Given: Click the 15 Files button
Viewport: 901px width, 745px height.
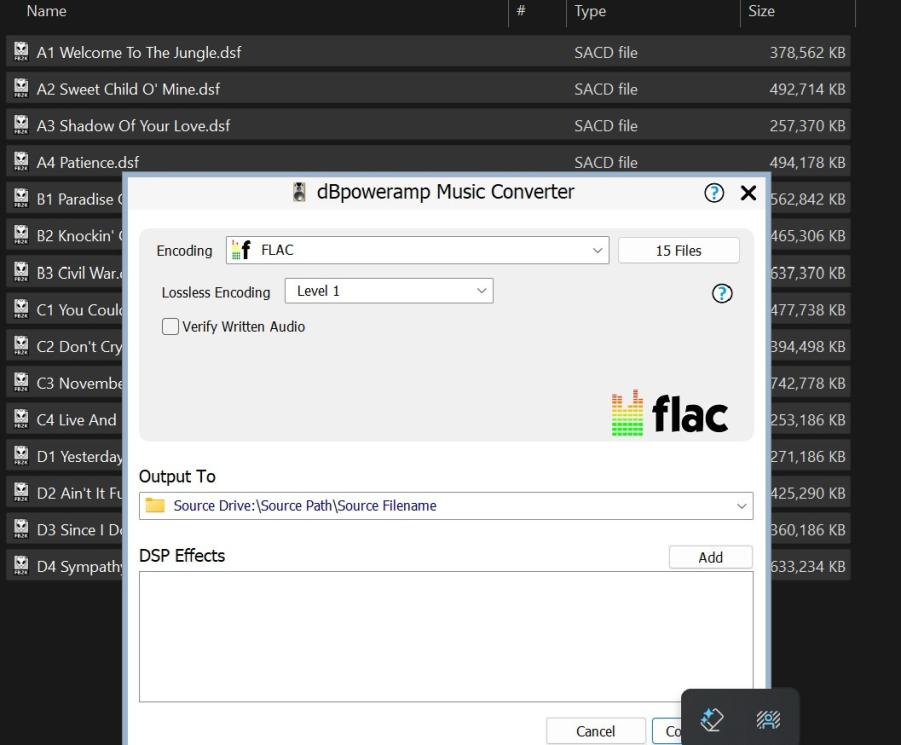Looking at the screenshot, I should [x=678, y=251].
